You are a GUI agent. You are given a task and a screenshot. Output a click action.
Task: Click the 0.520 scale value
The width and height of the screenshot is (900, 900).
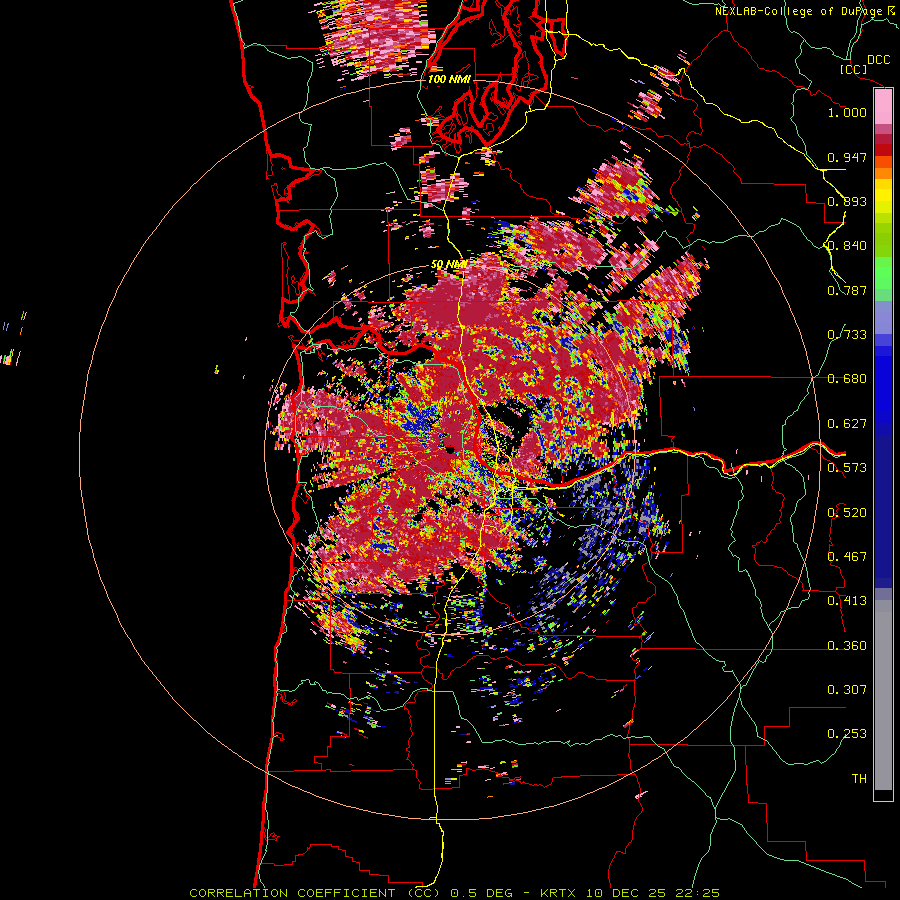click(x=847, y=513)
